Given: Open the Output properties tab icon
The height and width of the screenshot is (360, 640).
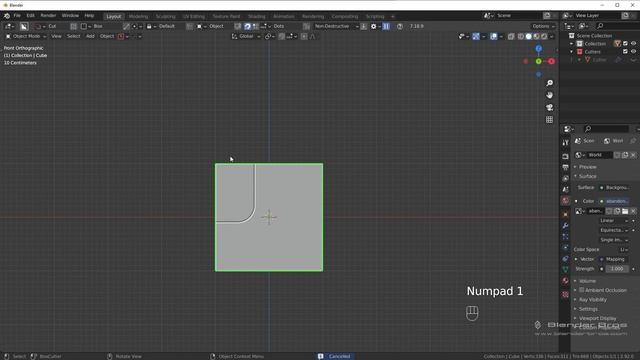Looking at the screenshot, I should click(565, 167).
